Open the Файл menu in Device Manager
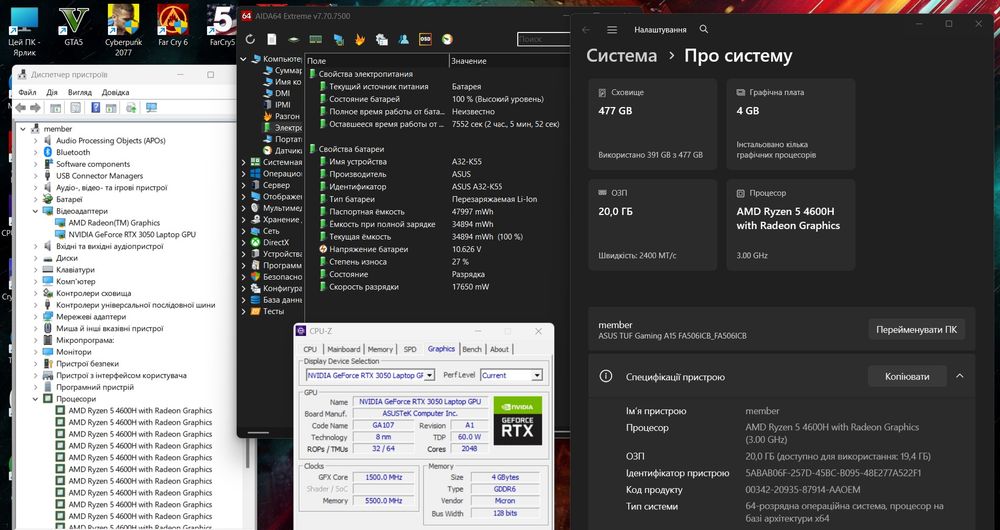1000x530 pixels. click(27, 92)
